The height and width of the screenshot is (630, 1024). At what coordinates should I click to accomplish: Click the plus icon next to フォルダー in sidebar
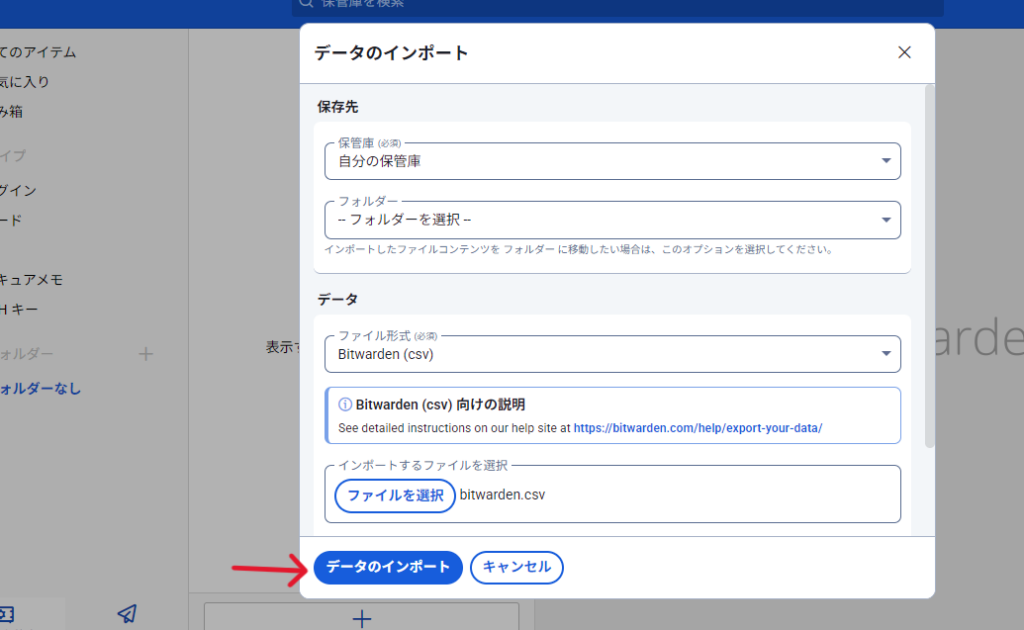[x=146, y=354]
